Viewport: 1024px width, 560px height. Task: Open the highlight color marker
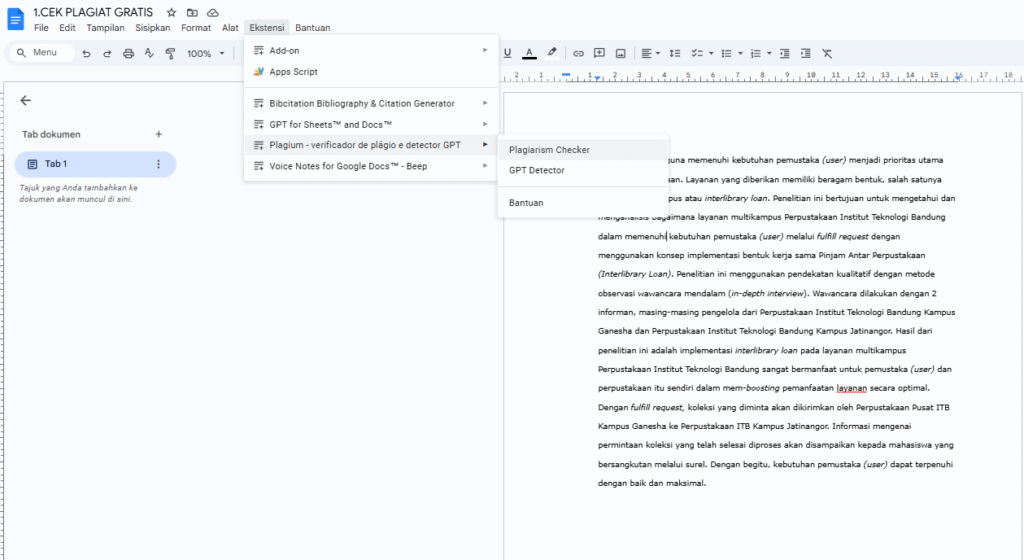[552, 54]
